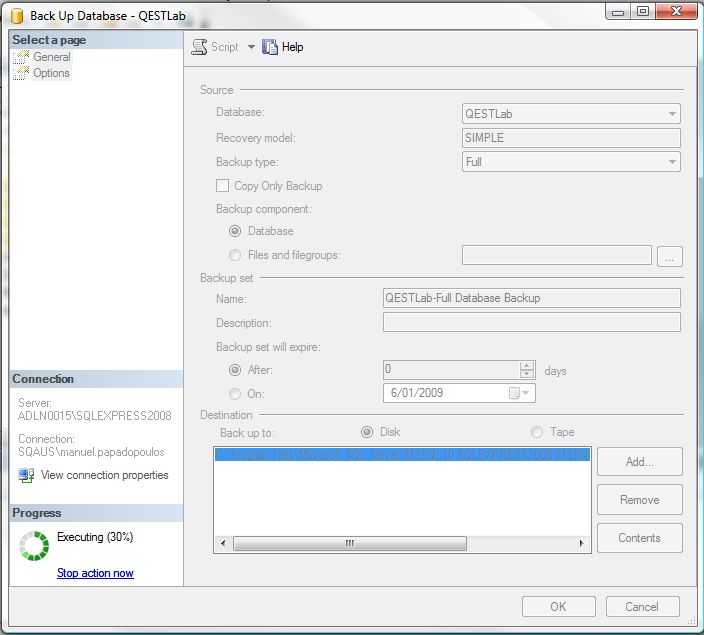704x635 pixels.
Task: Expand the Database dropdown showing QESTLab
Action: click(673, 114)
